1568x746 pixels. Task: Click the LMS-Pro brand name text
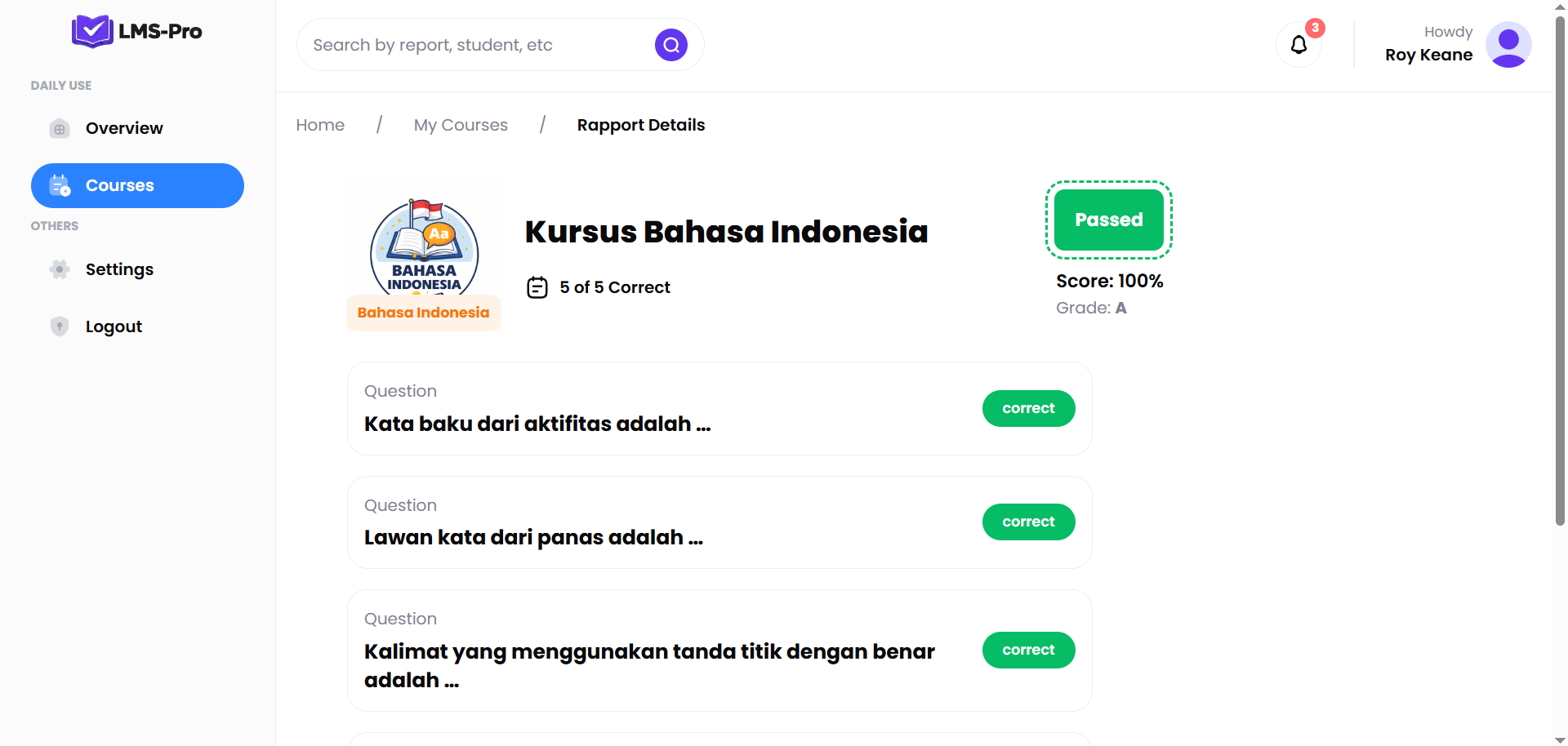click(160, 31)
